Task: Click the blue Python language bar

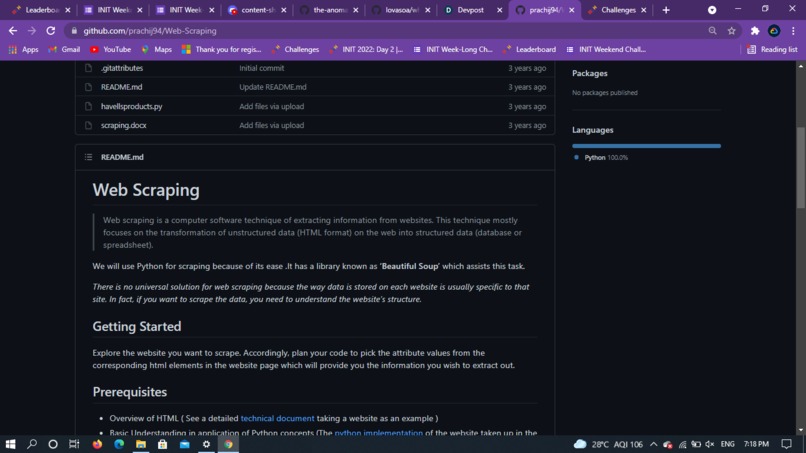Action: point(646,146)
